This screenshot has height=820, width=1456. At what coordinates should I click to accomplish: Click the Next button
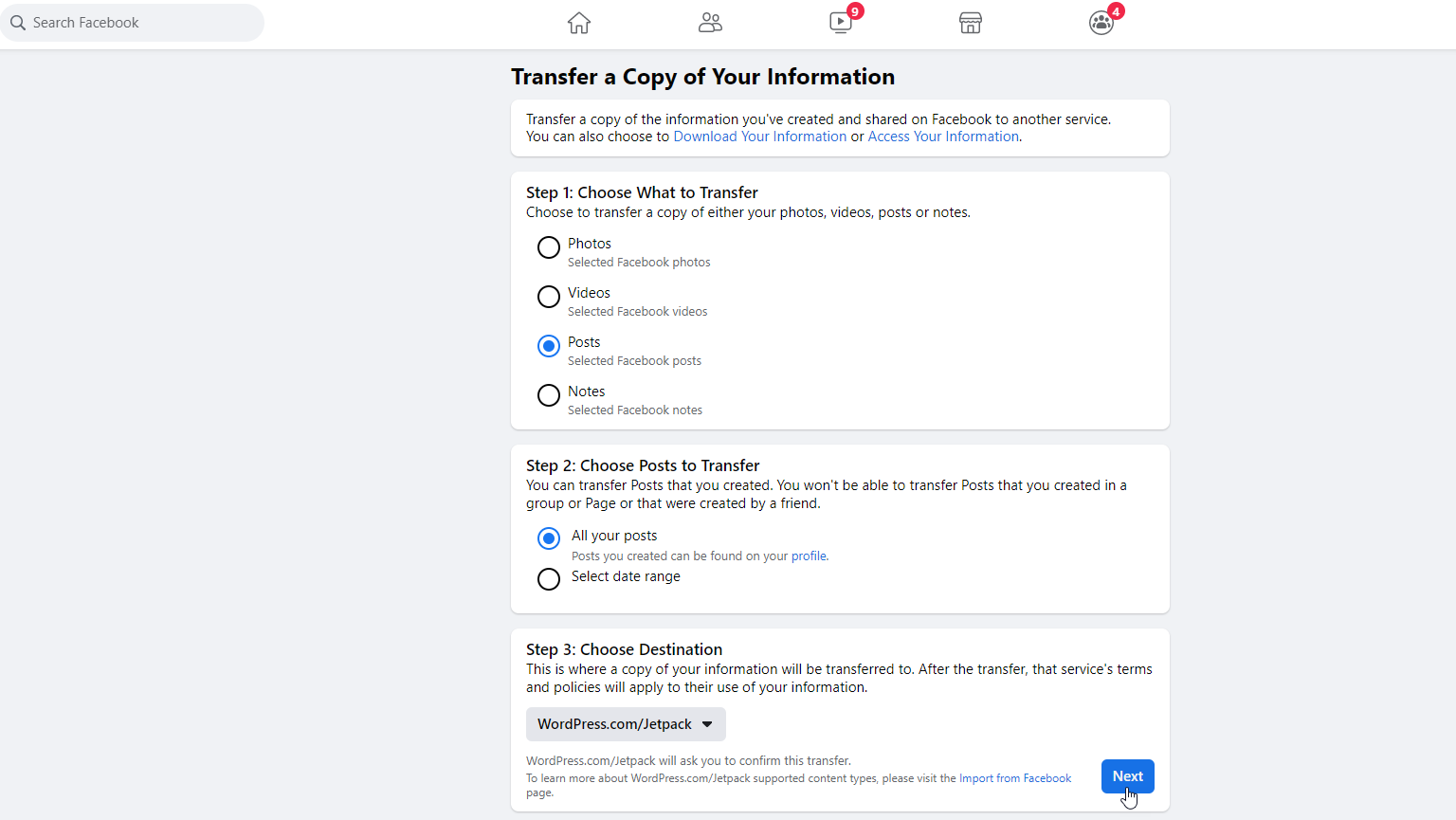[1128, 776]
